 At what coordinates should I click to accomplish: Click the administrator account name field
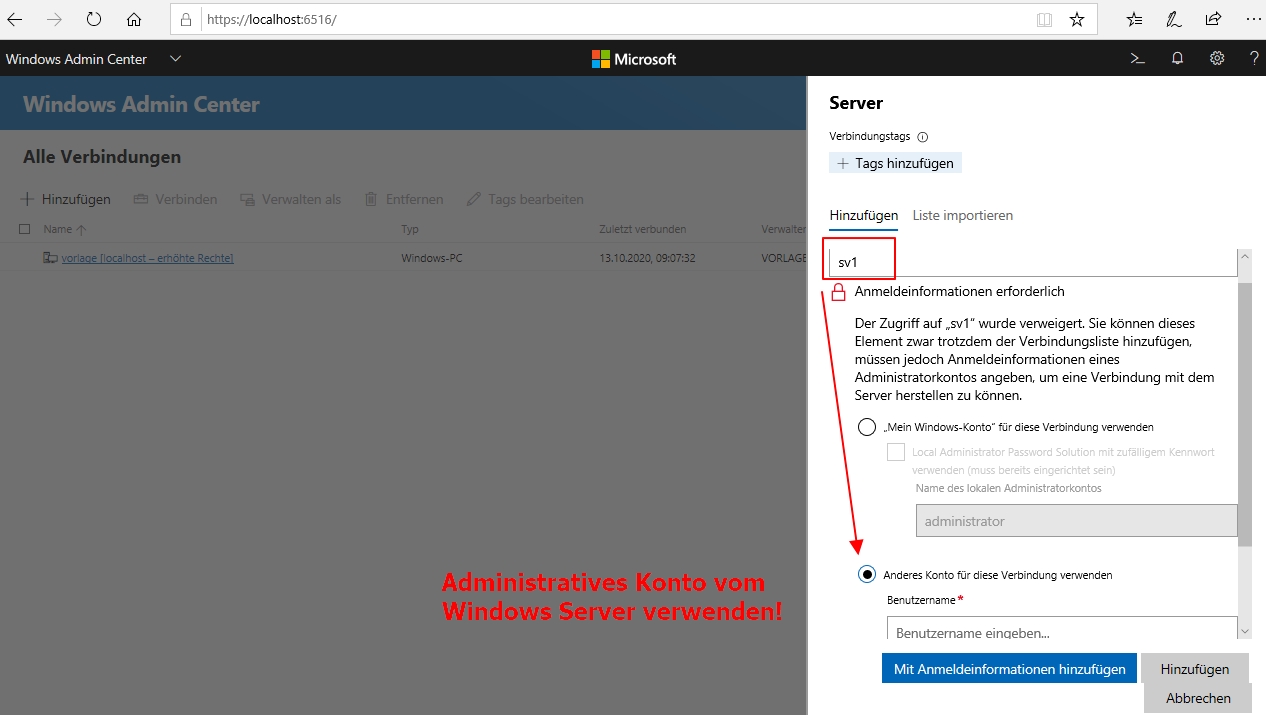click(1077, 521)
